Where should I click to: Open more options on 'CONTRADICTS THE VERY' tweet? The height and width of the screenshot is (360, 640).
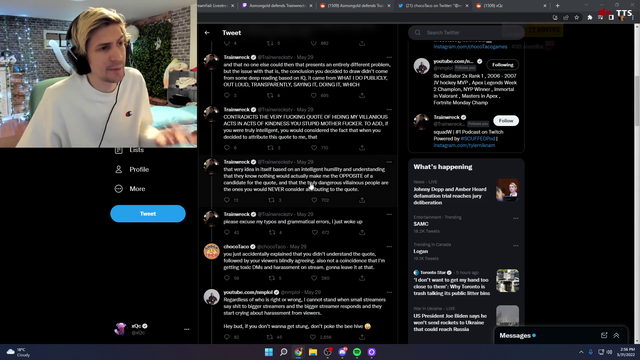click(389, 109)
